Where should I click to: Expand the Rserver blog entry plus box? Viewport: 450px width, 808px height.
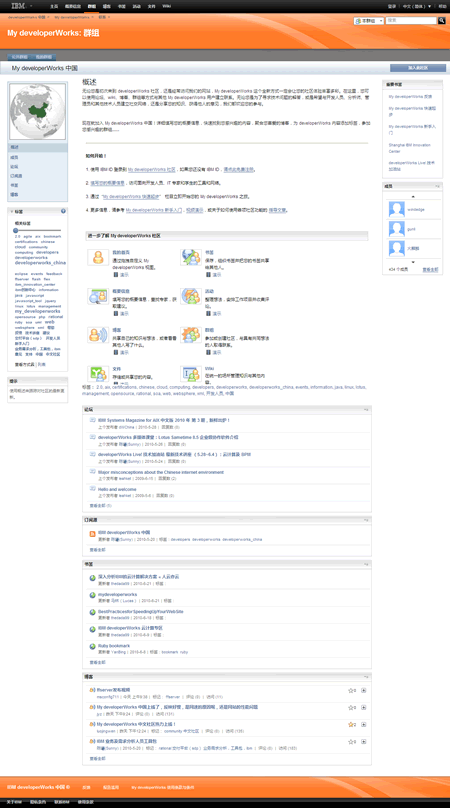tap(363, 691)
